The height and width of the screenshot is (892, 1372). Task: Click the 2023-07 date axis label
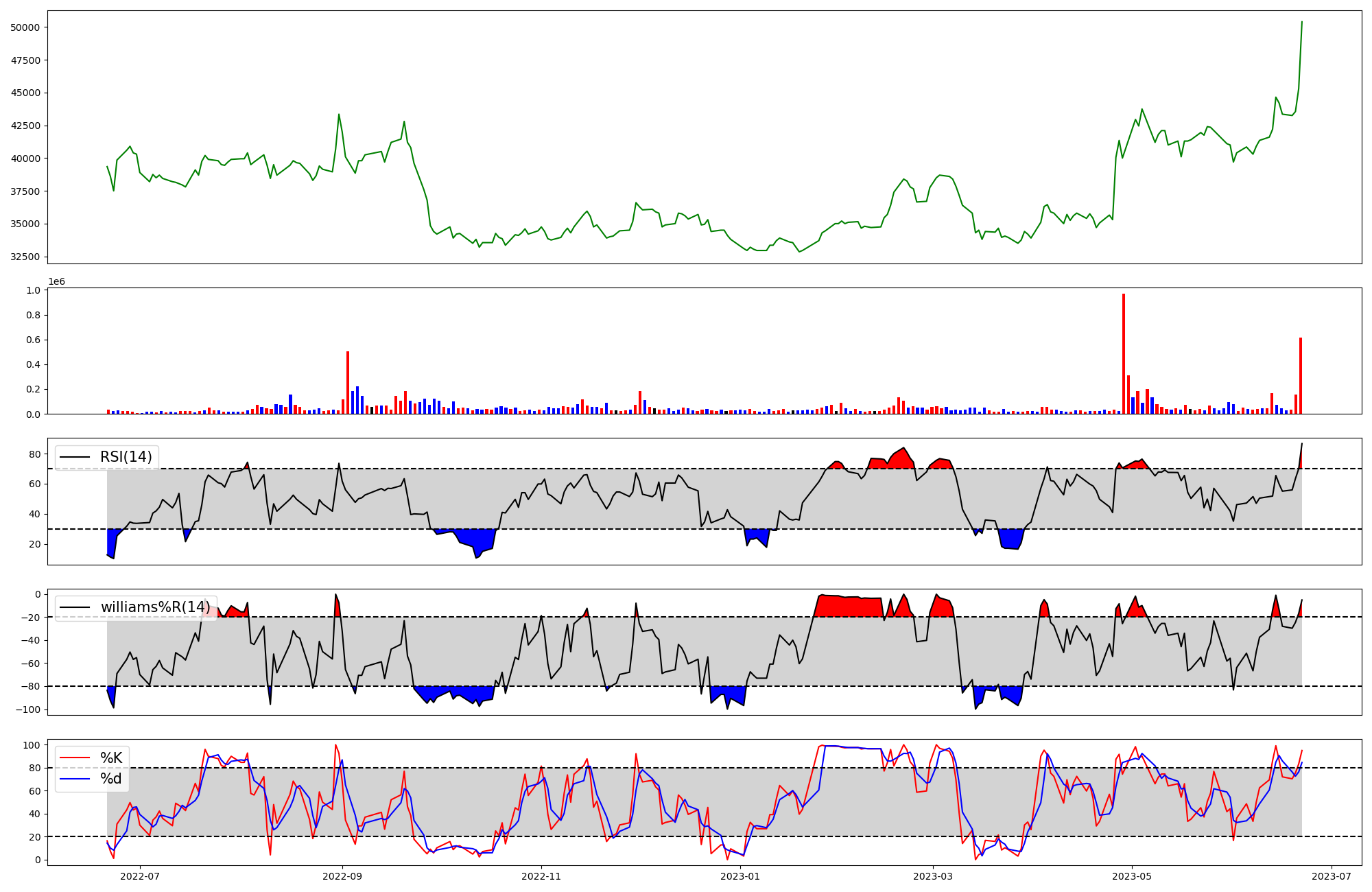[1332, 876]
